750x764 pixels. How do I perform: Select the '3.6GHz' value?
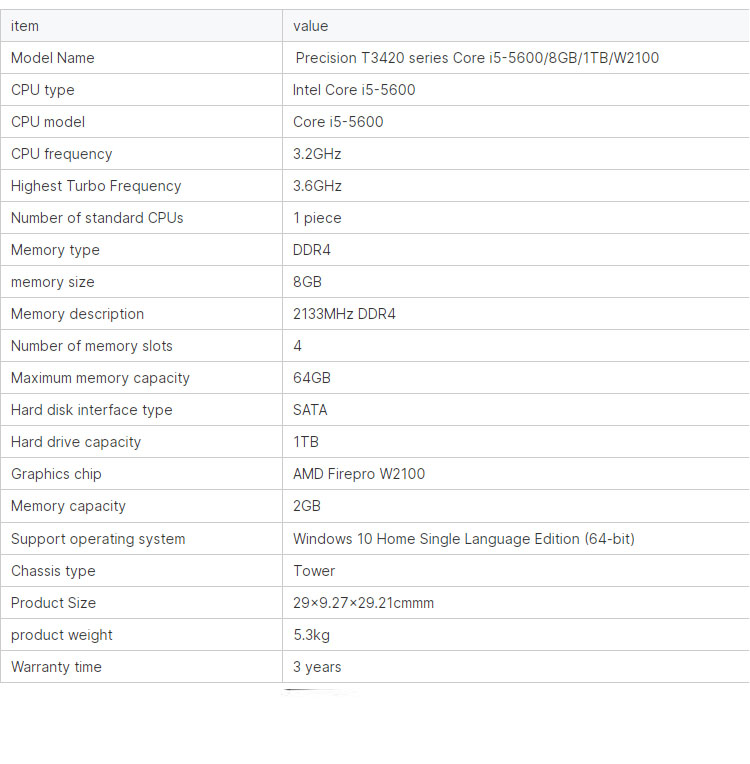(x=317, y=186)
